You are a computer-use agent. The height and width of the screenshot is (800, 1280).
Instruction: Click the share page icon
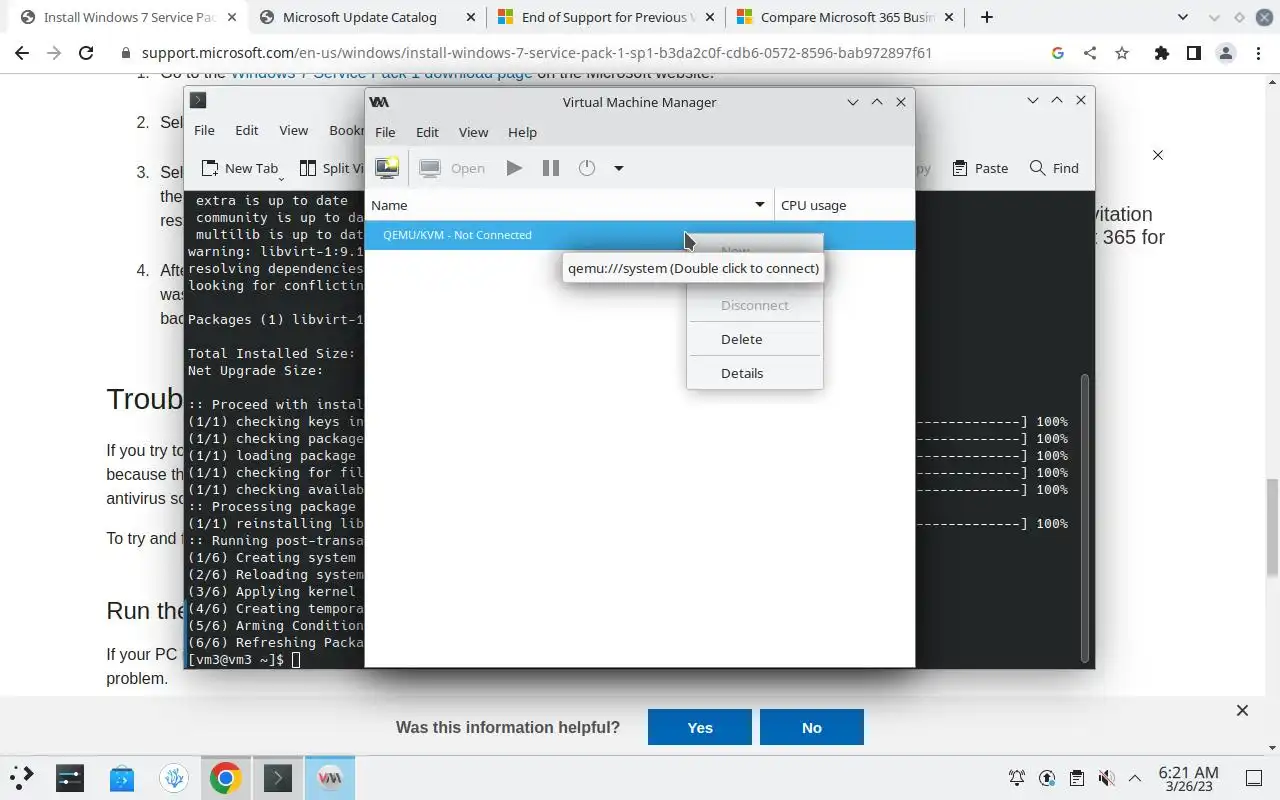(1090, 53)
